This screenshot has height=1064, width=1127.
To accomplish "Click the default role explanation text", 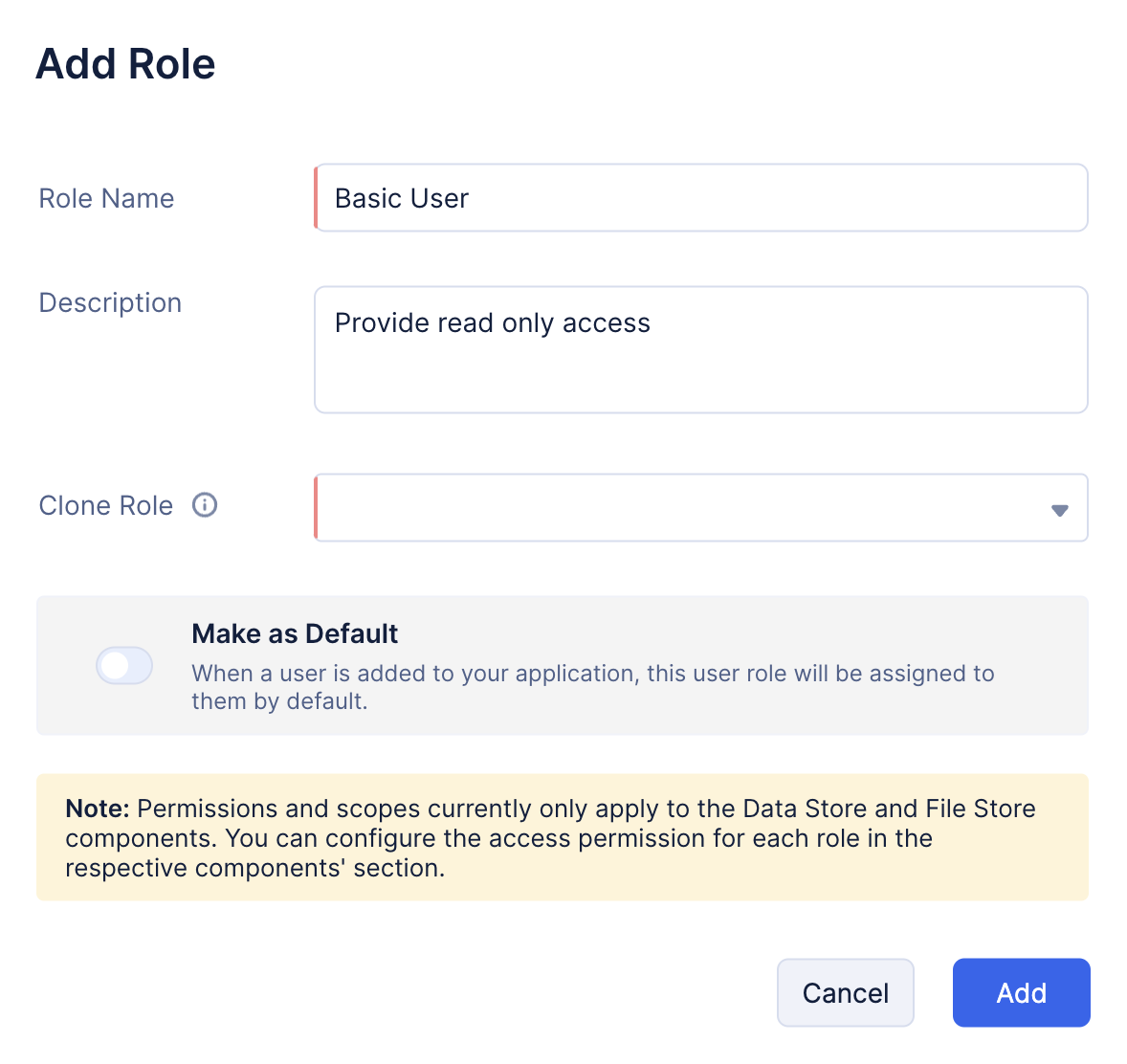I will pos(593,687).
